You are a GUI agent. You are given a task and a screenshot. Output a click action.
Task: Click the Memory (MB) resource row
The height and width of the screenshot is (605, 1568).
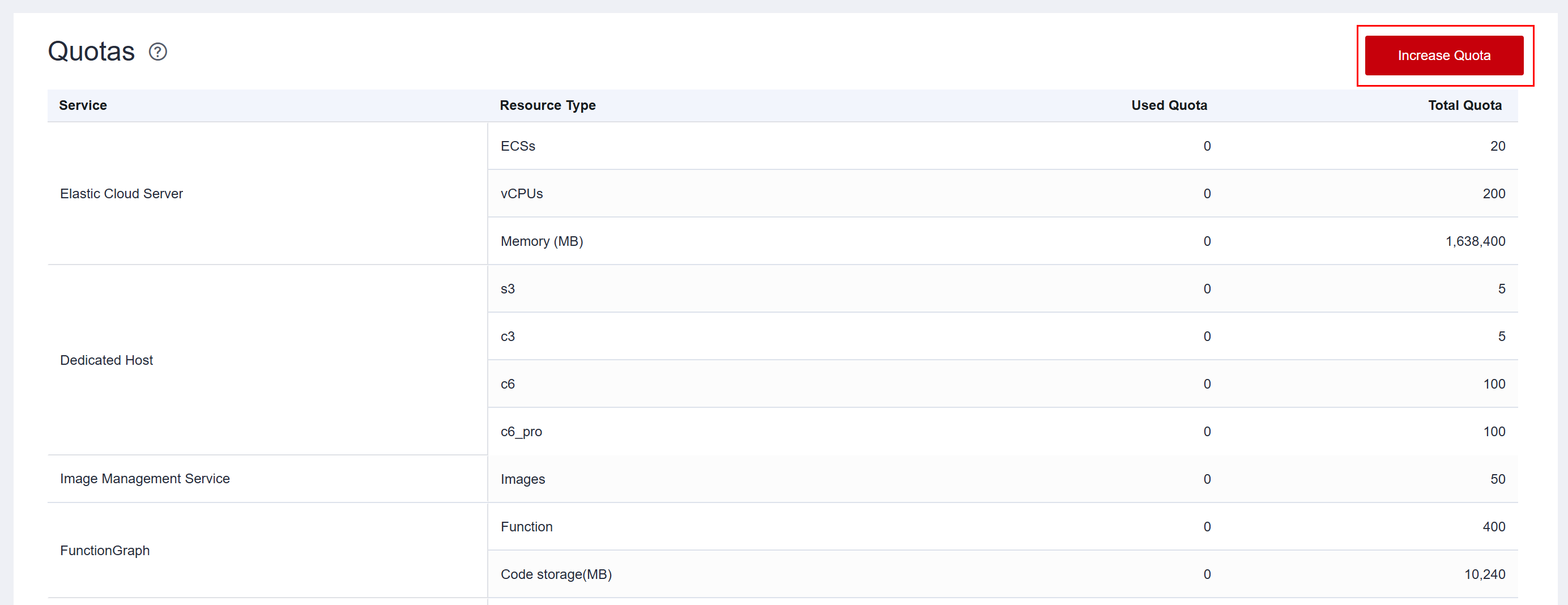542,241
